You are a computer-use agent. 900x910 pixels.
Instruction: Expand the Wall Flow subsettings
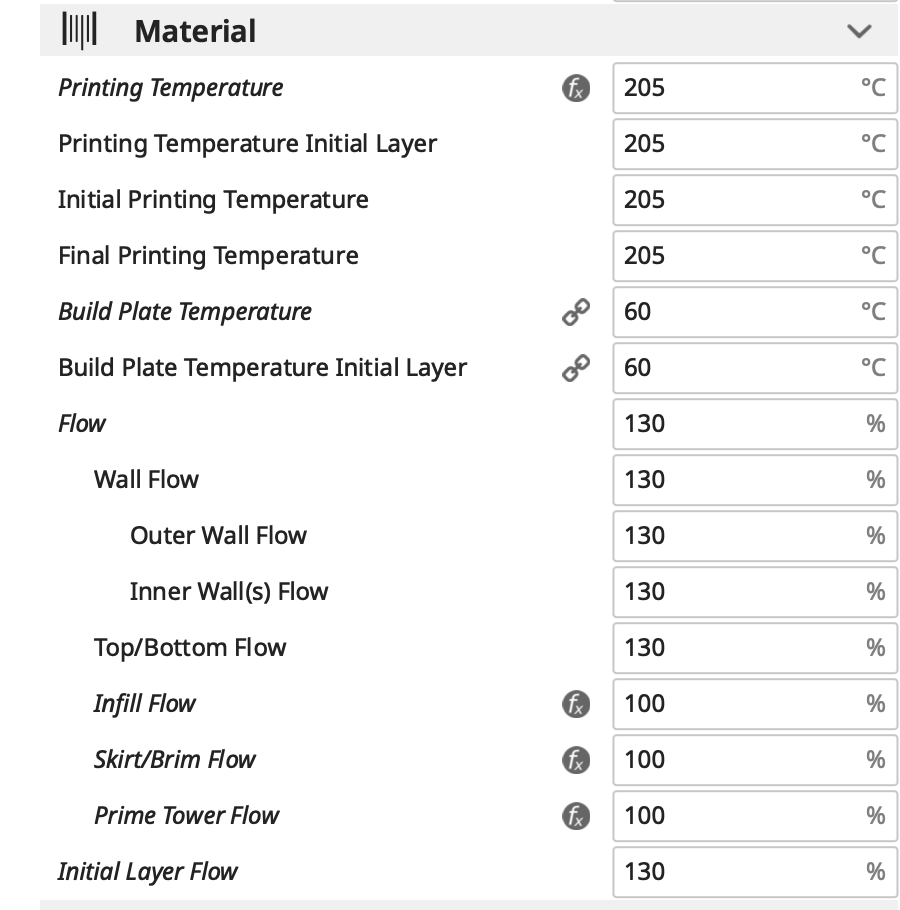coord(146,480)
